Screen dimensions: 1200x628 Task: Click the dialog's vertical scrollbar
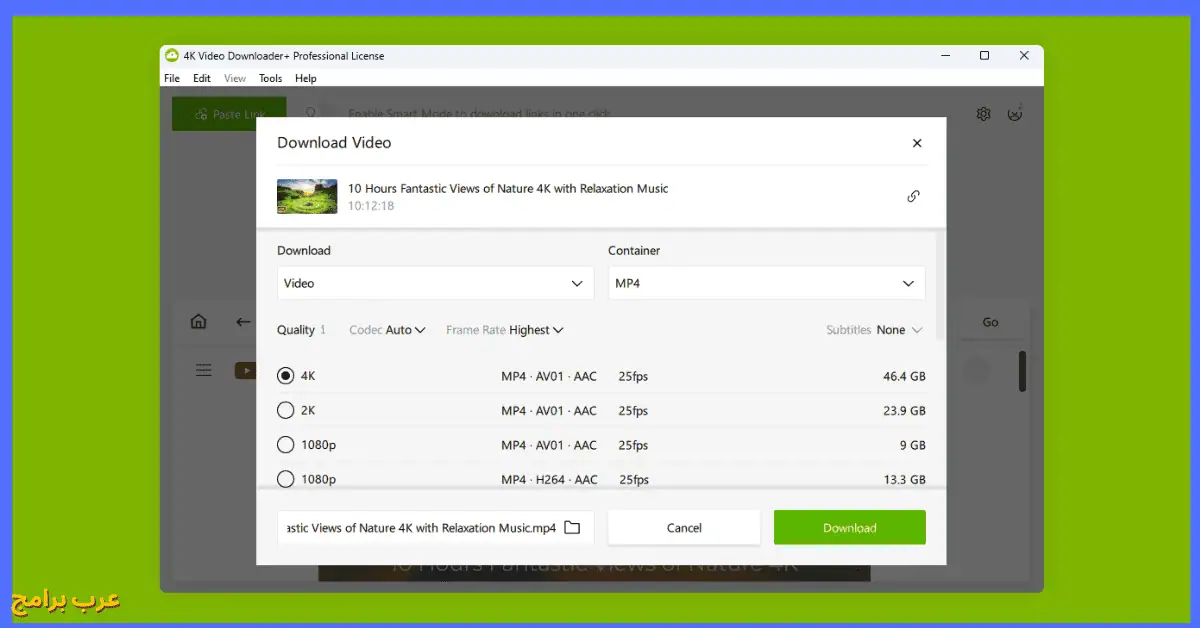coord(939,286)
